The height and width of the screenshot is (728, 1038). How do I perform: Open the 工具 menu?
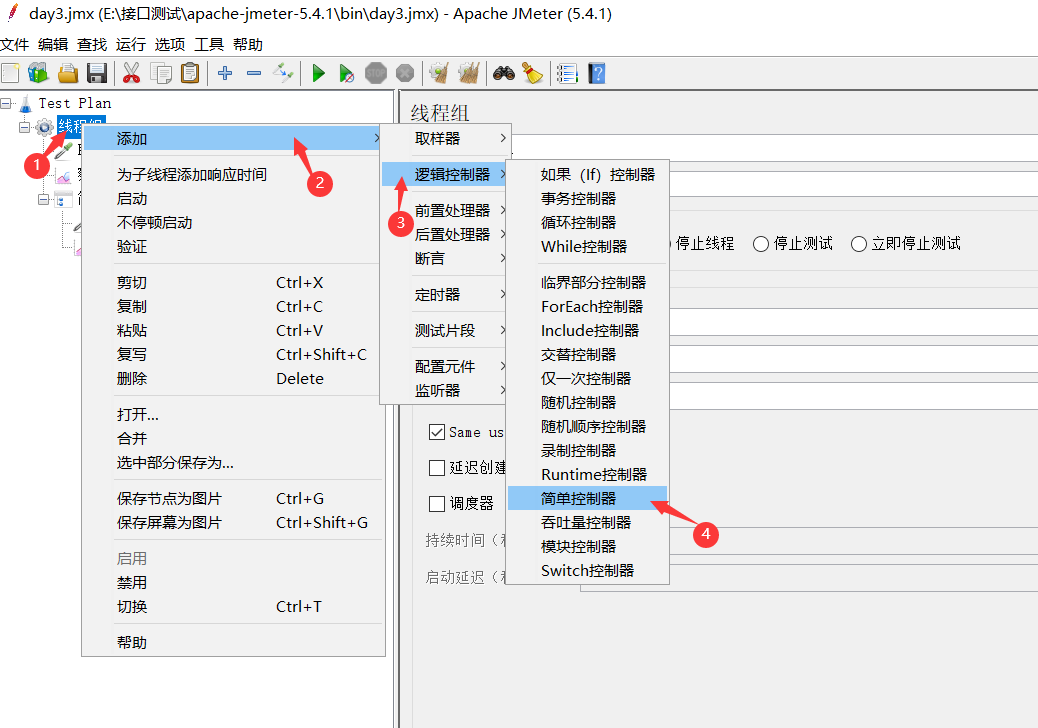pos(209,44)
